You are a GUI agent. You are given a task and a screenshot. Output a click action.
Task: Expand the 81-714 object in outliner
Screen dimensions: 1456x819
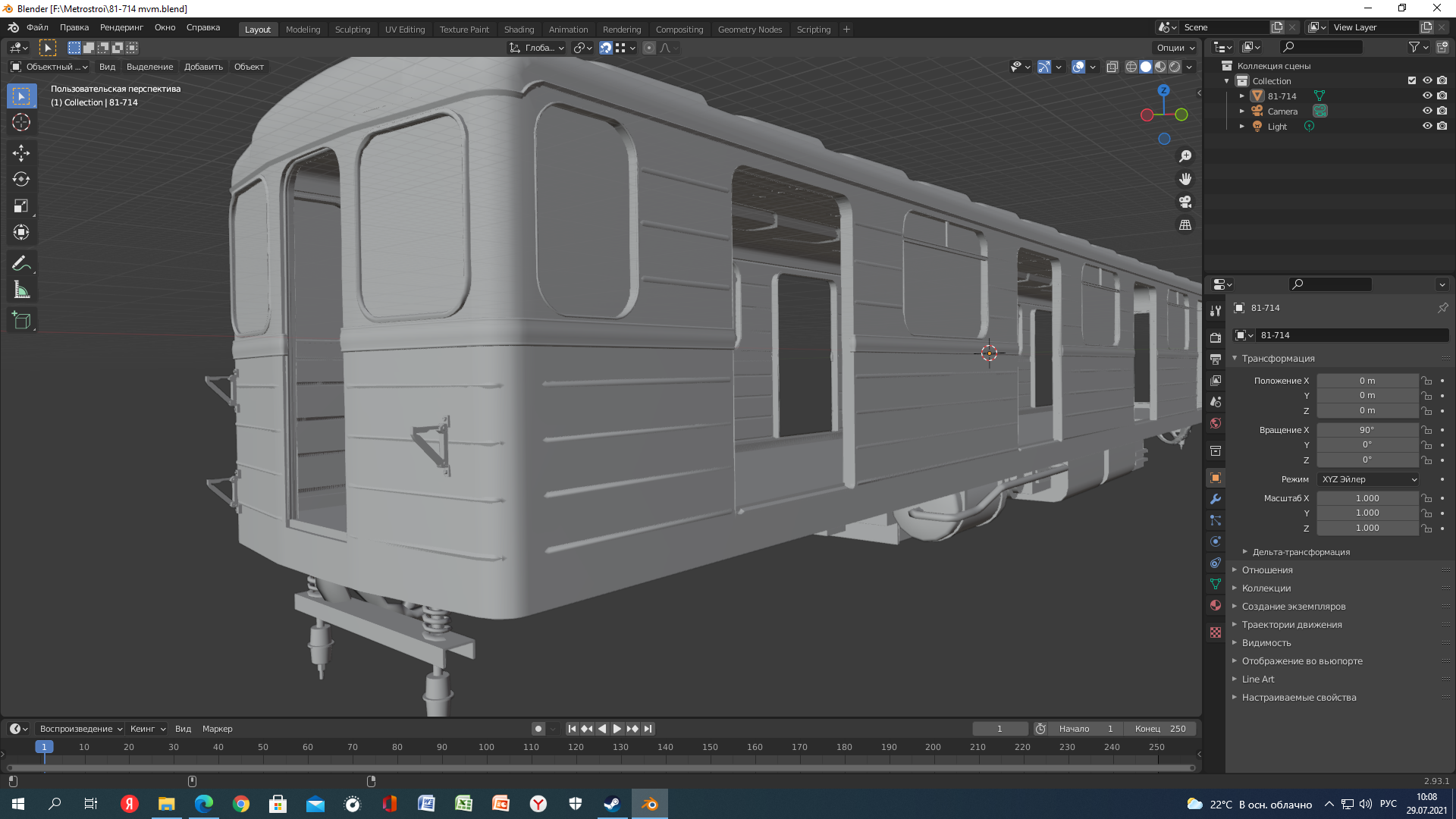[1241, 96]
